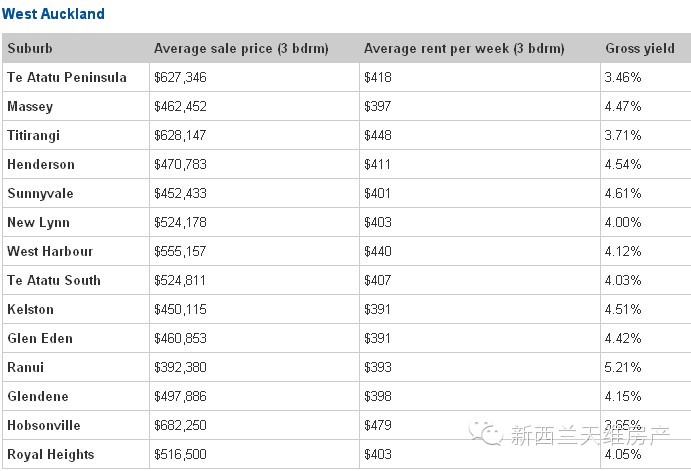Screen dimensions: 691x471
Task: Select the Royal Heights suburb cell
Action: (76, 454)
